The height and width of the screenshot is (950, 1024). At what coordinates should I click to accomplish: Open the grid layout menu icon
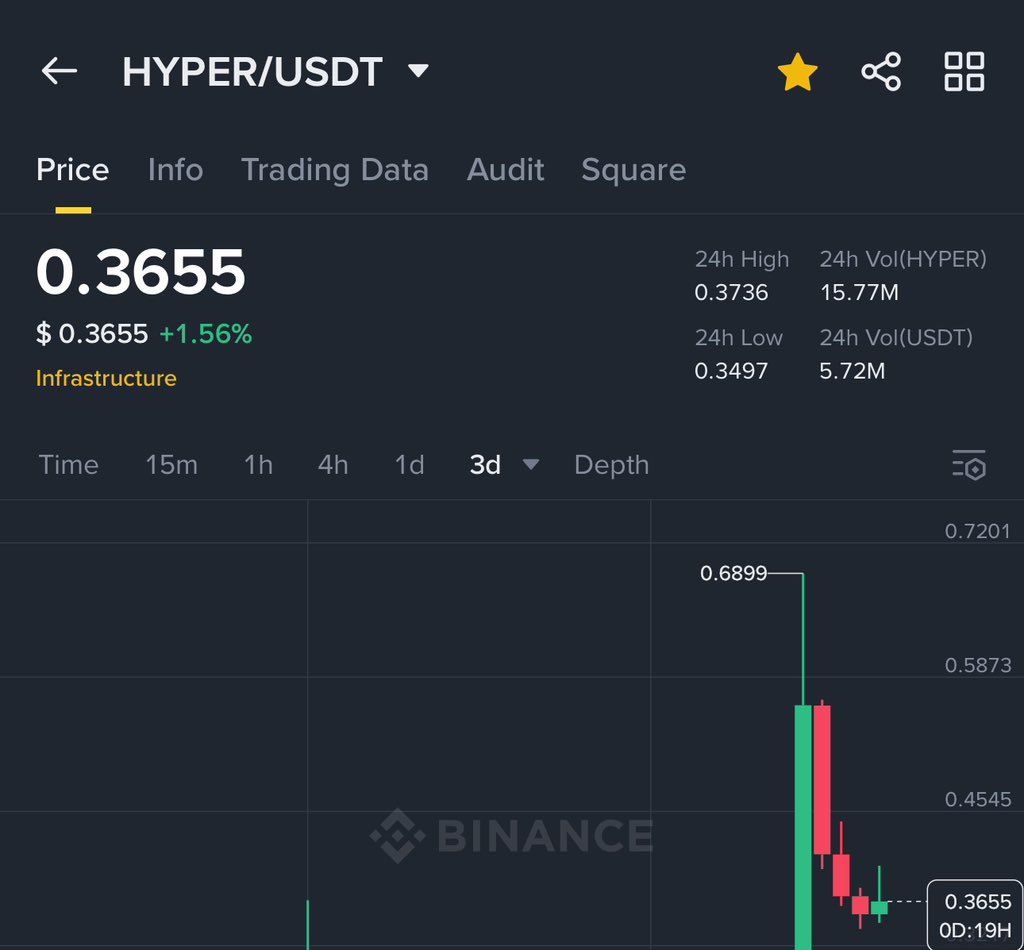[x=964, y=72]
